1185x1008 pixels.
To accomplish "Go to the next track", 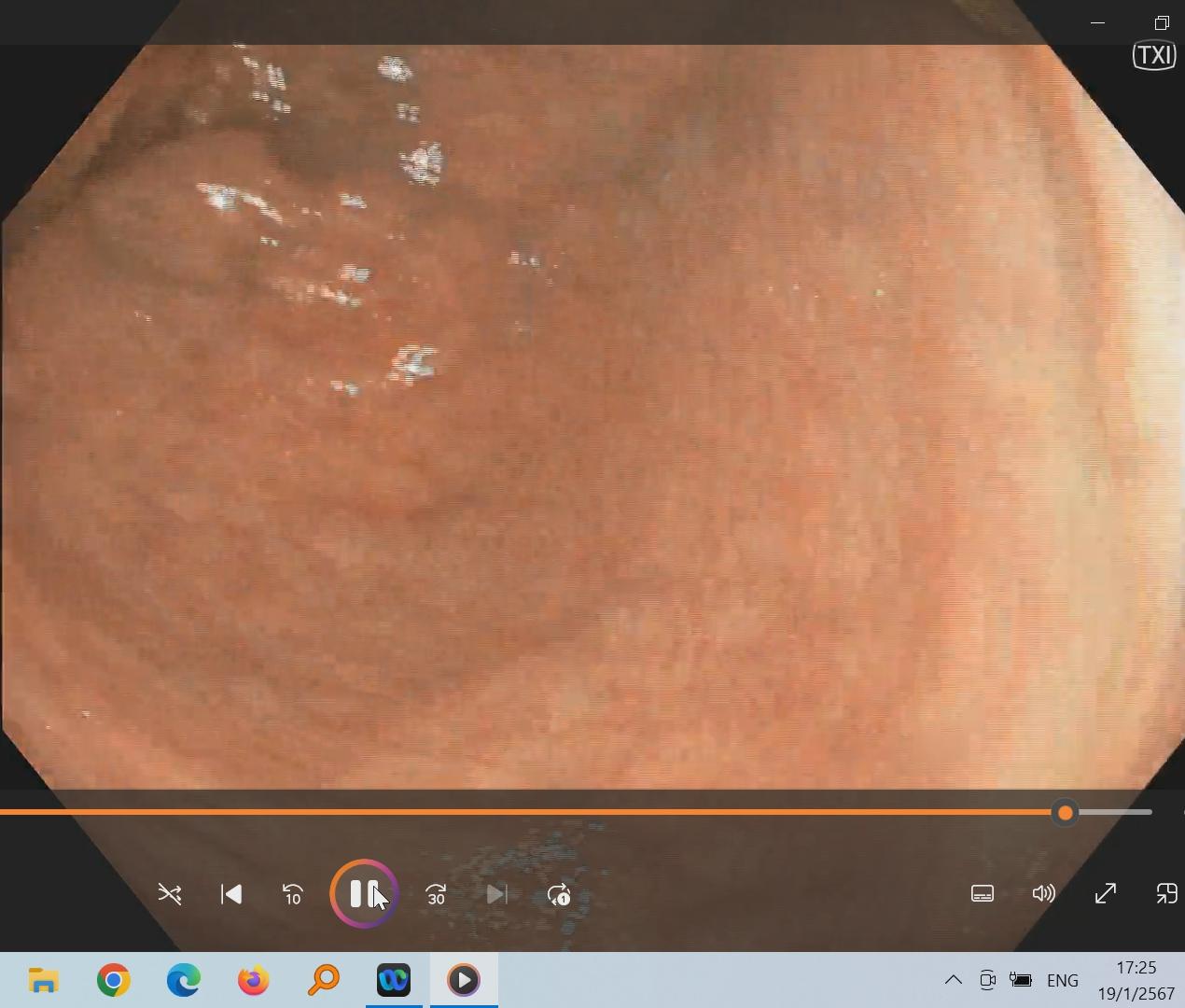I will 497,894.
